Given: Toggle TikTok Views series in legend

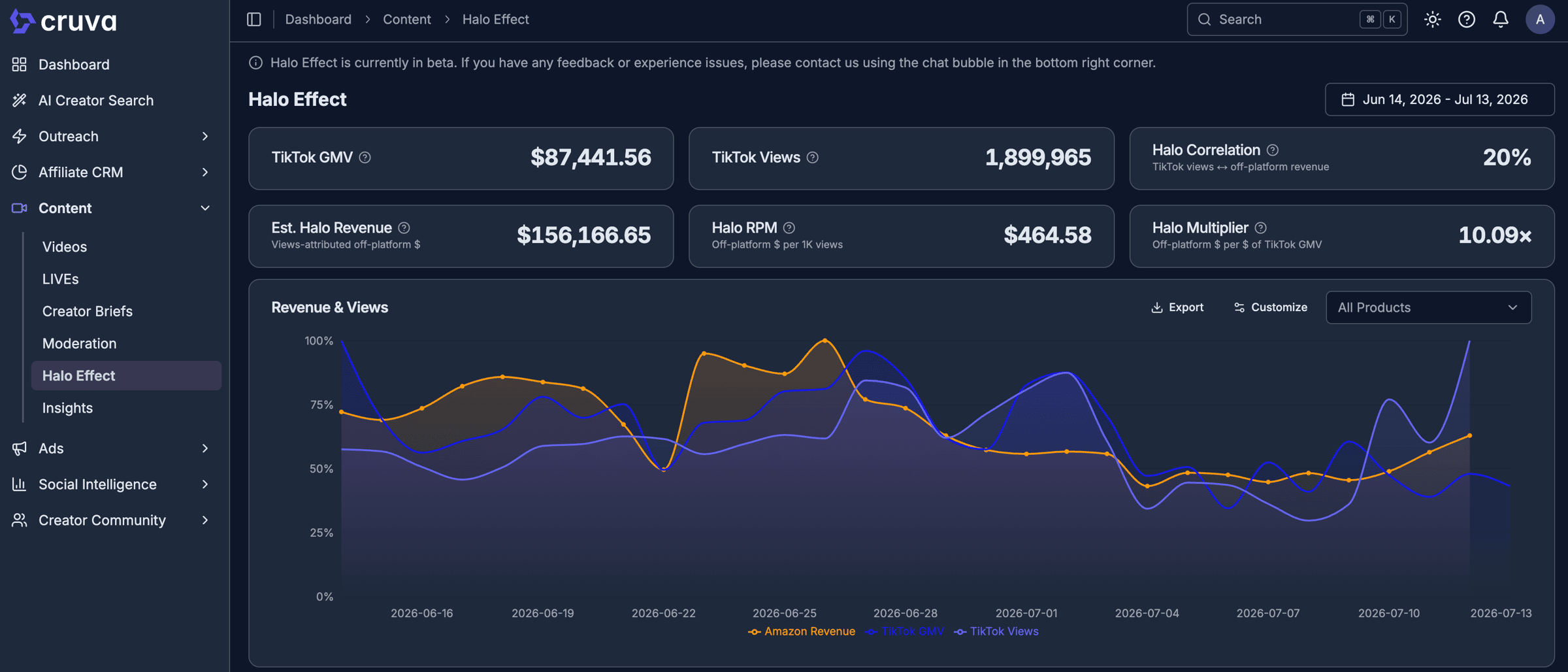Looking at the screenshot, I should [996, 631].
